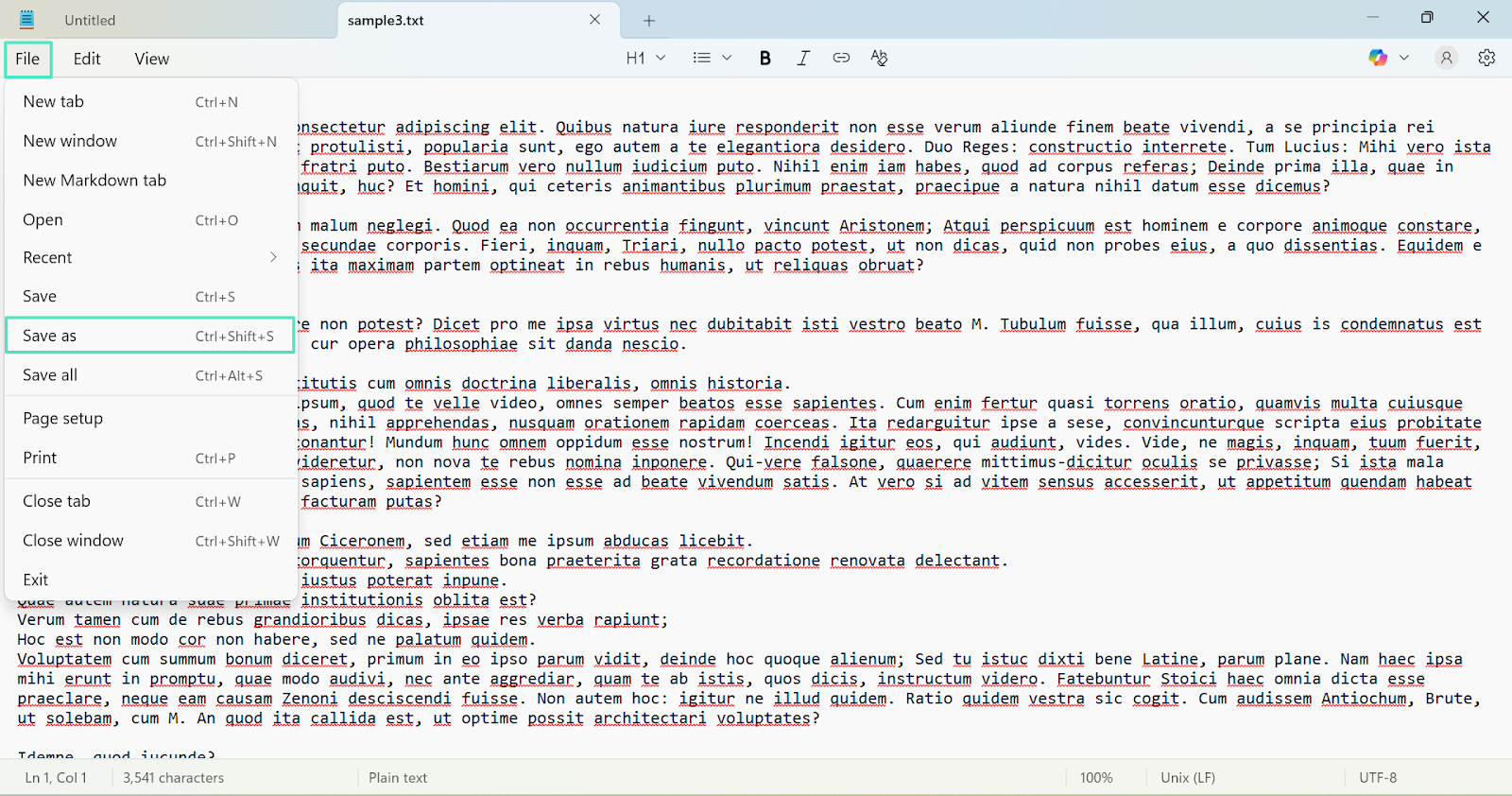Restore down the Notepad window
Viewport: 1512px width, 796px height.
coord(1427,17)
